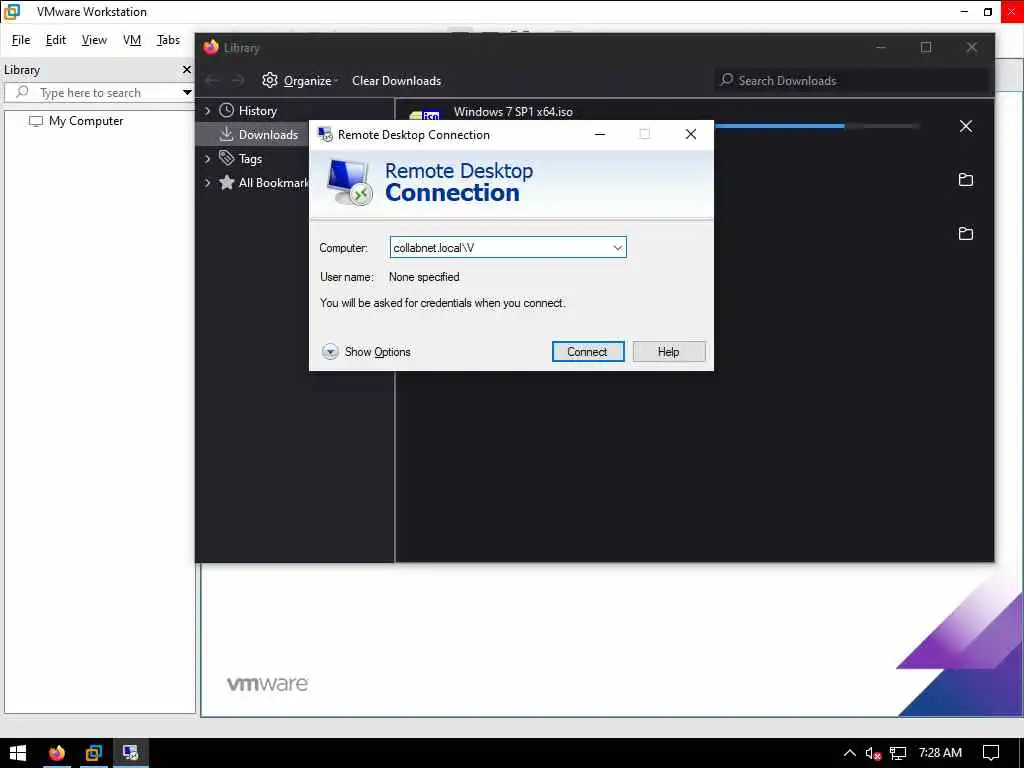The width and height of the screenshot is (1024, 768).
Task: Click the VMware library search box
Action: click(x=98, y=92)
